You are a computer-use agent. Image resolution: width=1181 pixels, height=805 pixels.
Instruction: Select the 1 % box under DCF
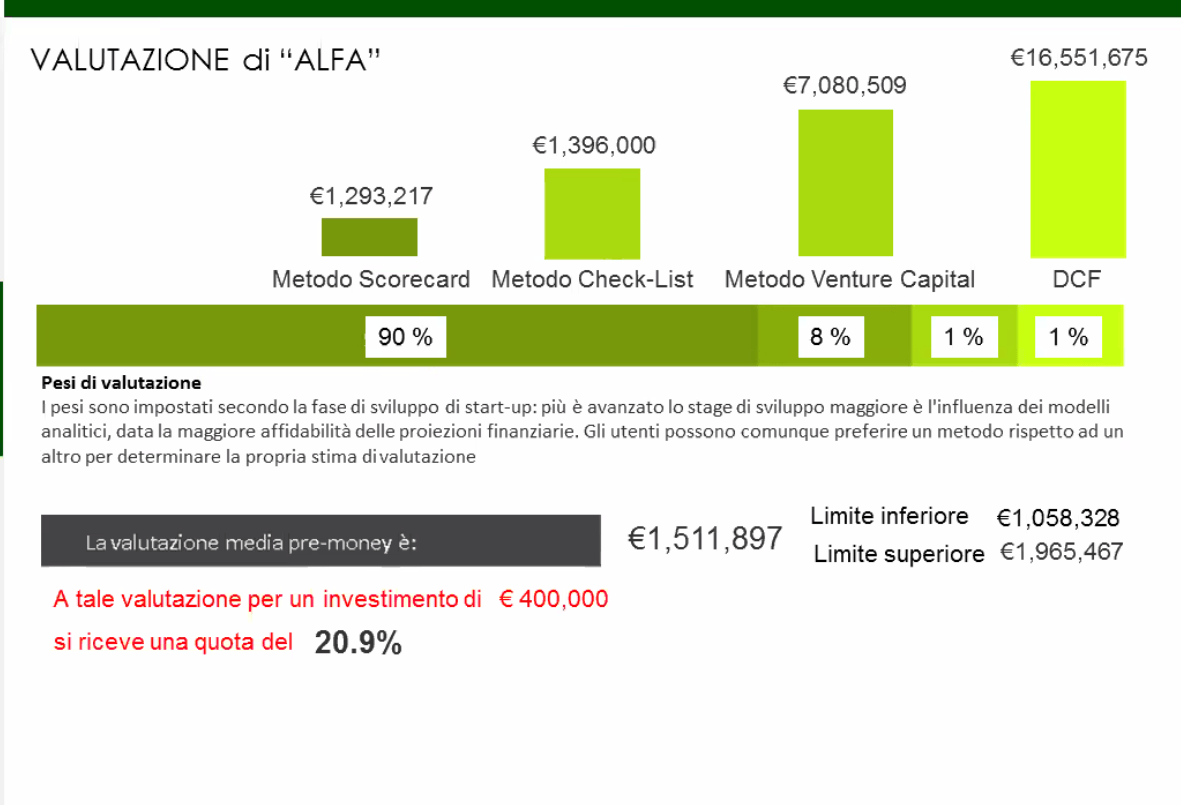coord(1068,337)
